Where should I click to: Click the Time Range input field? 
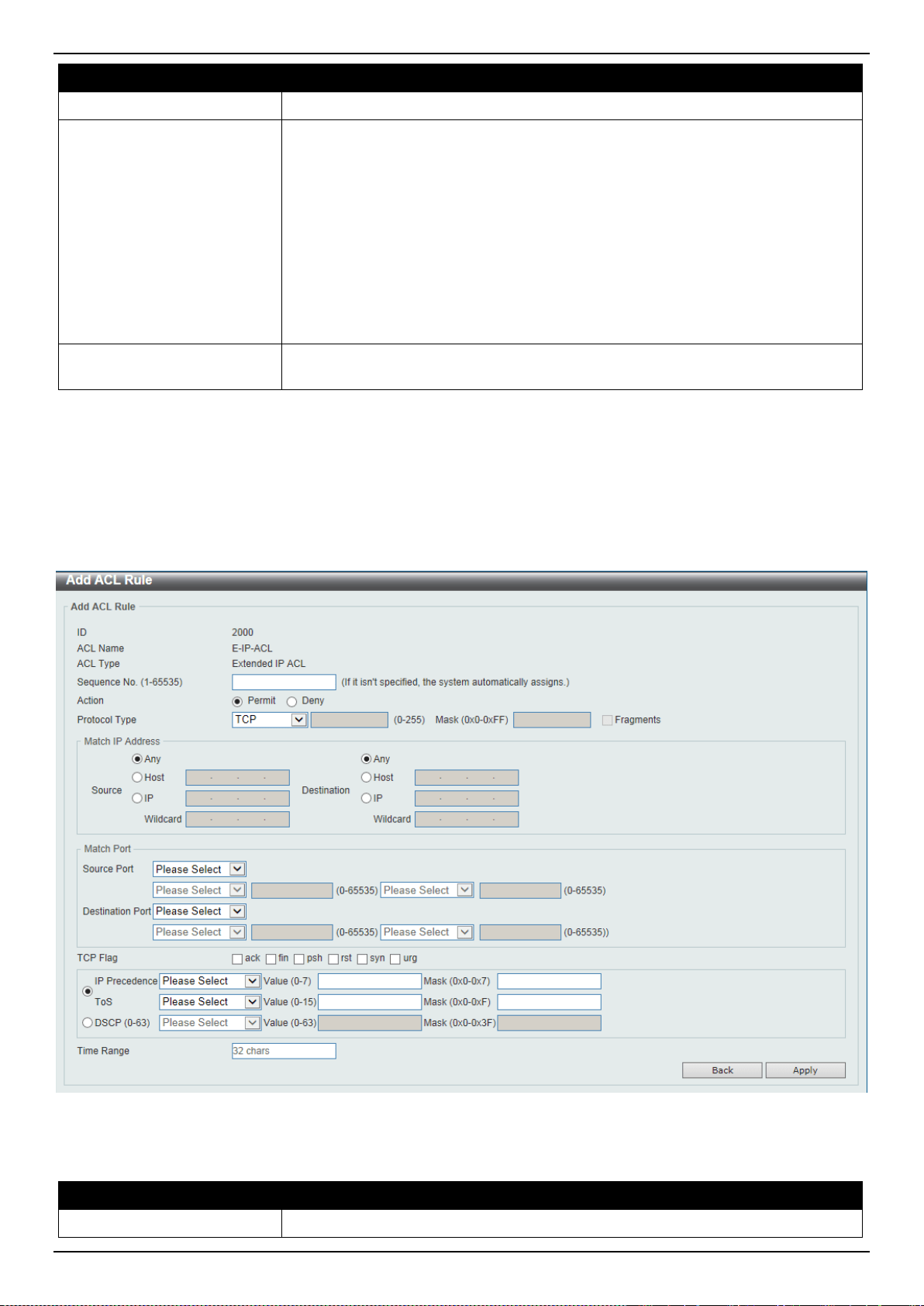284,1051
